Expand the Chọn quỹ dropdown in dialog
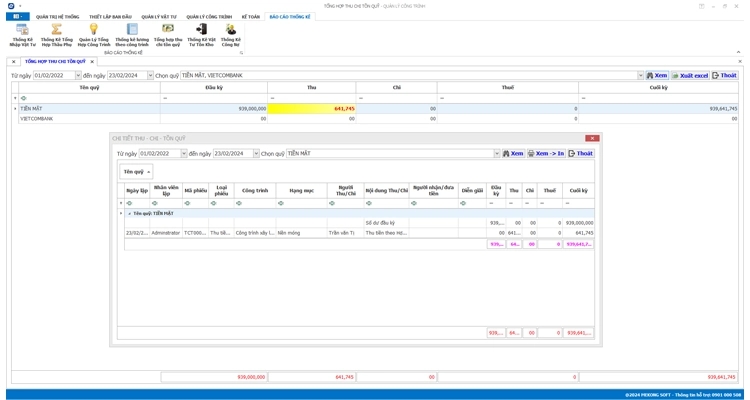This screenshot has width=750, height=400. 497,154
